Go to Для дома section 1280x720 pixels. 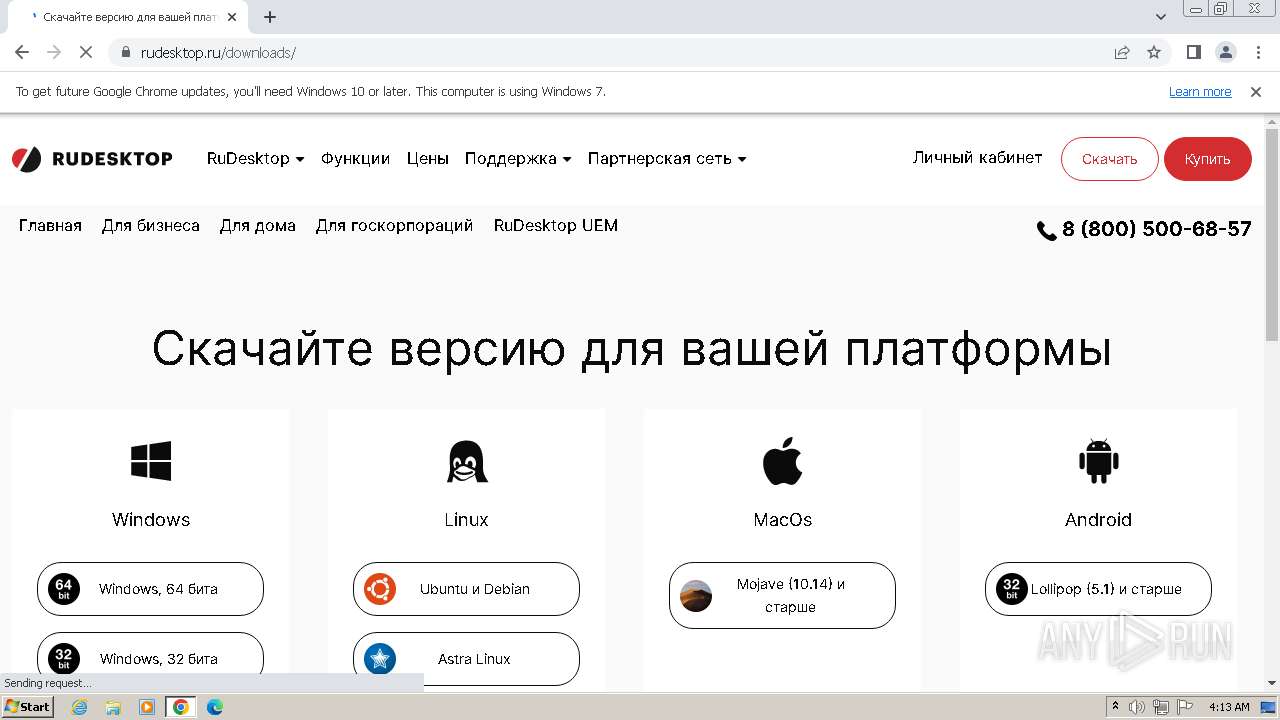pyautogui.click(x=258, y=226)
